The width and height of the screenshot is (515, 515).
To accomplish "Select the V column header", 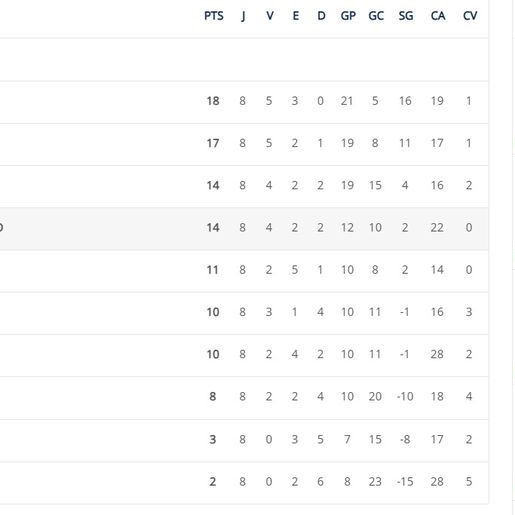I will (270, 16).
